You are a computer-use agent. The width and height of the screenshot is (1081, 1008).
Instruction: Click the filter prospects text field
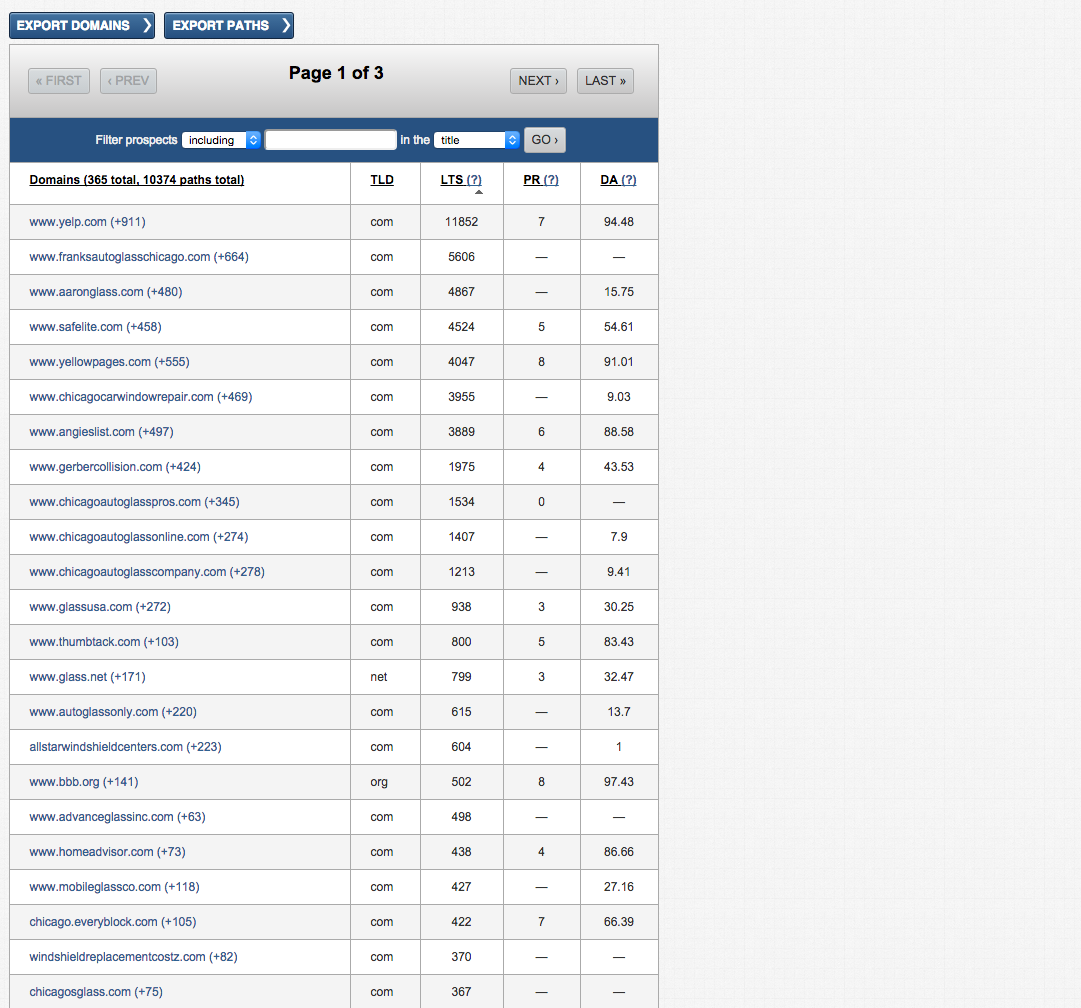pos(331,140)
